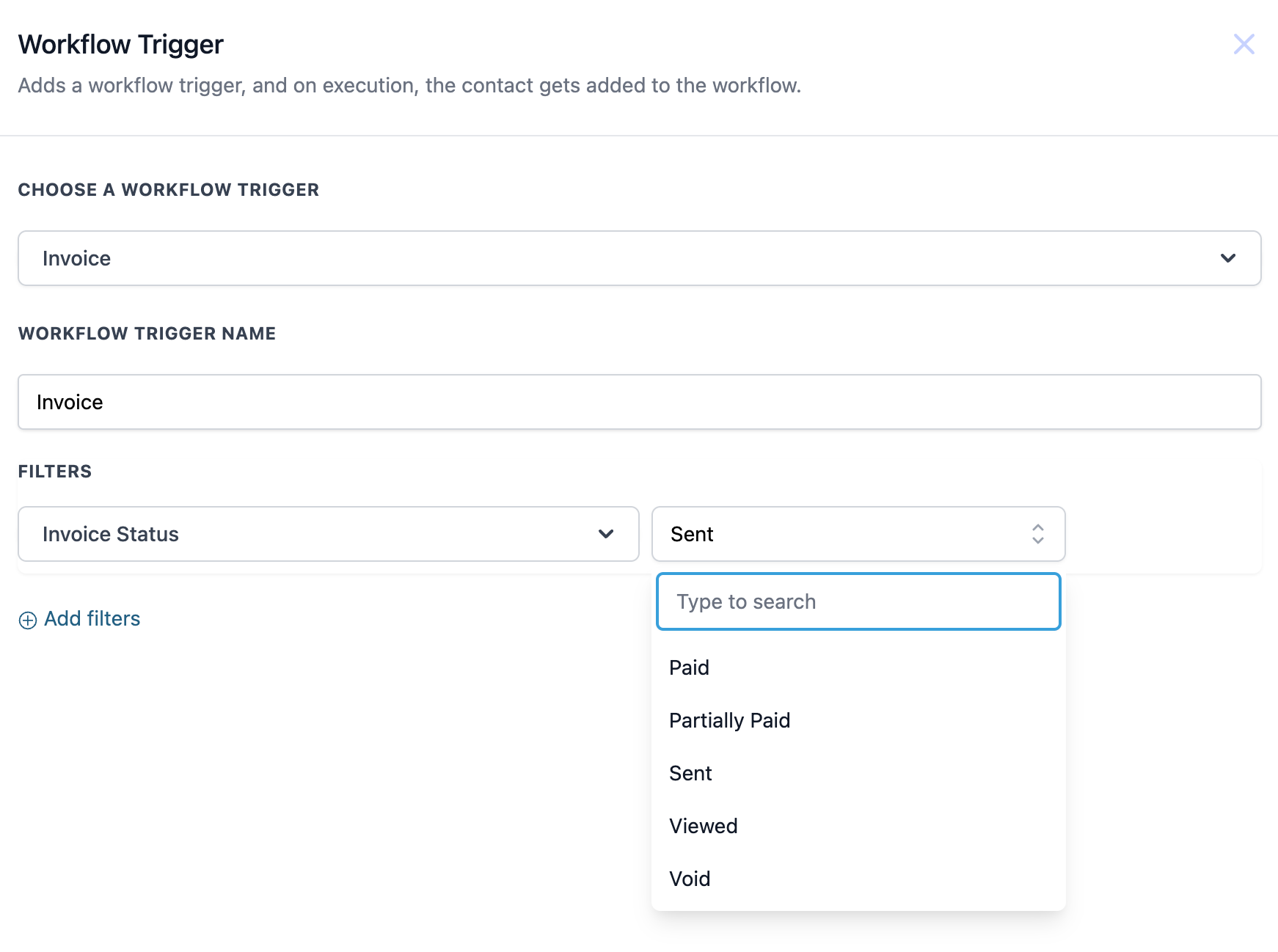The image size is (1278, 952).
Task: Pick Sent in the dropdown list
Action: pyautogui.click(x=690, y=773)
